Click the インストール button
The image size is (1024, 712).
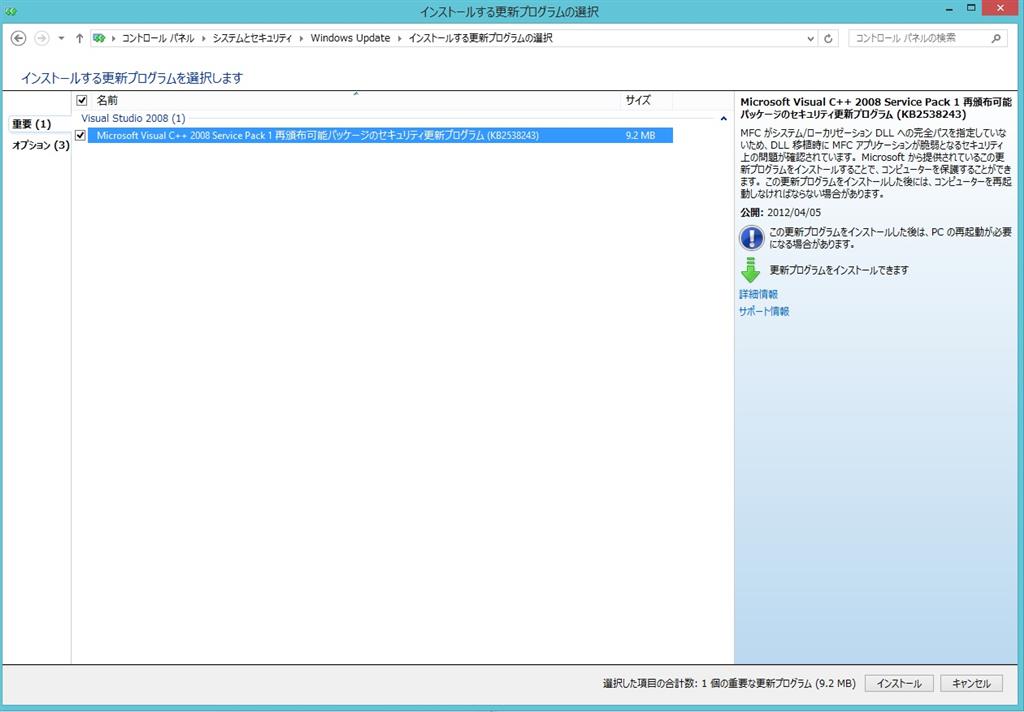tap(899, 683)
